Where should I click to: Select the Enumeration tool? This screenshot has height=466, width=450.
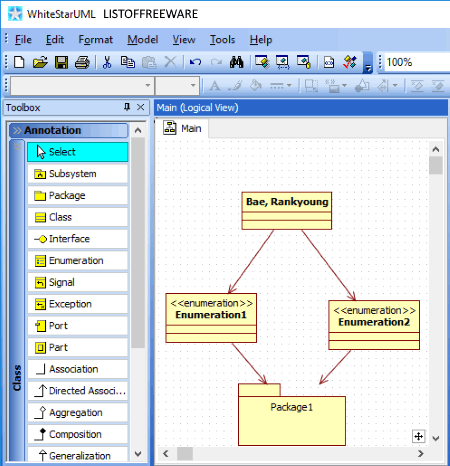(78, 260)
